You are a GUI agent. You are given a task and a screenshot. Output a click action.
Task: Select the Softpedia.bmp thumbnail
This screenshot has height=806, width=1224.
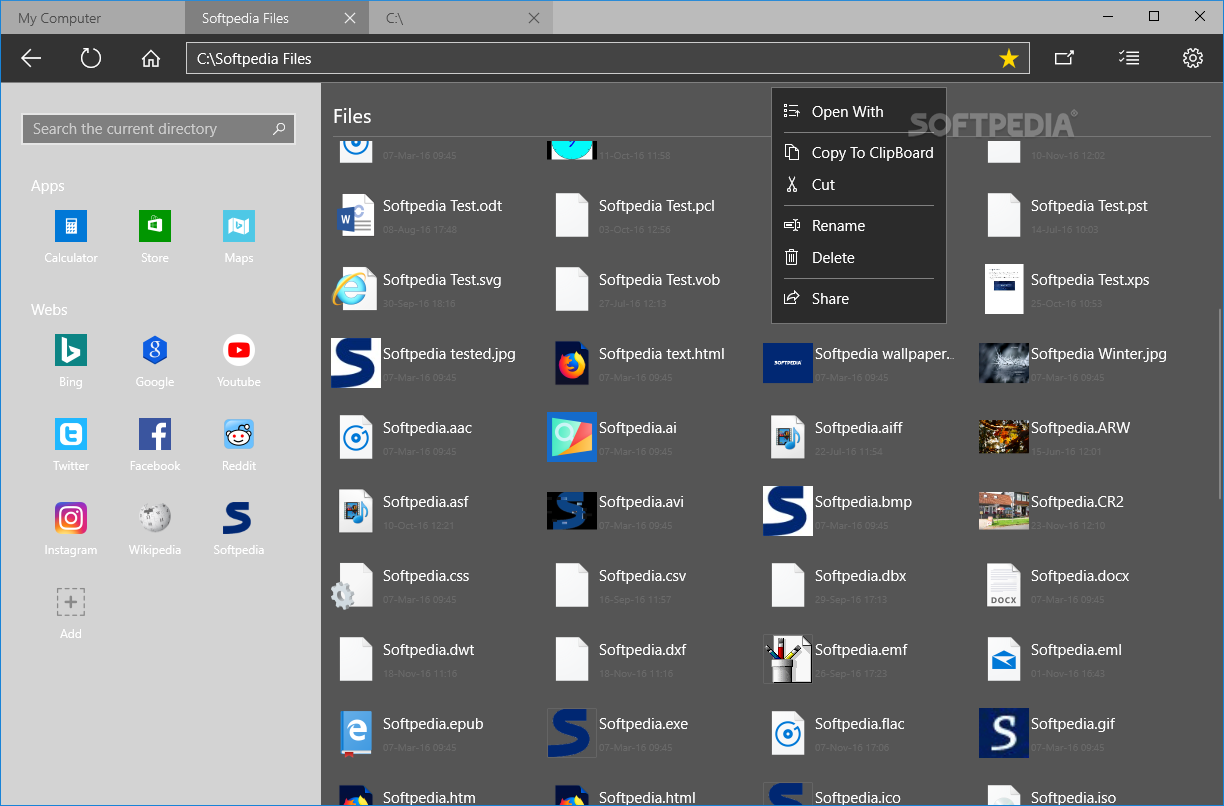coord(788,511)
